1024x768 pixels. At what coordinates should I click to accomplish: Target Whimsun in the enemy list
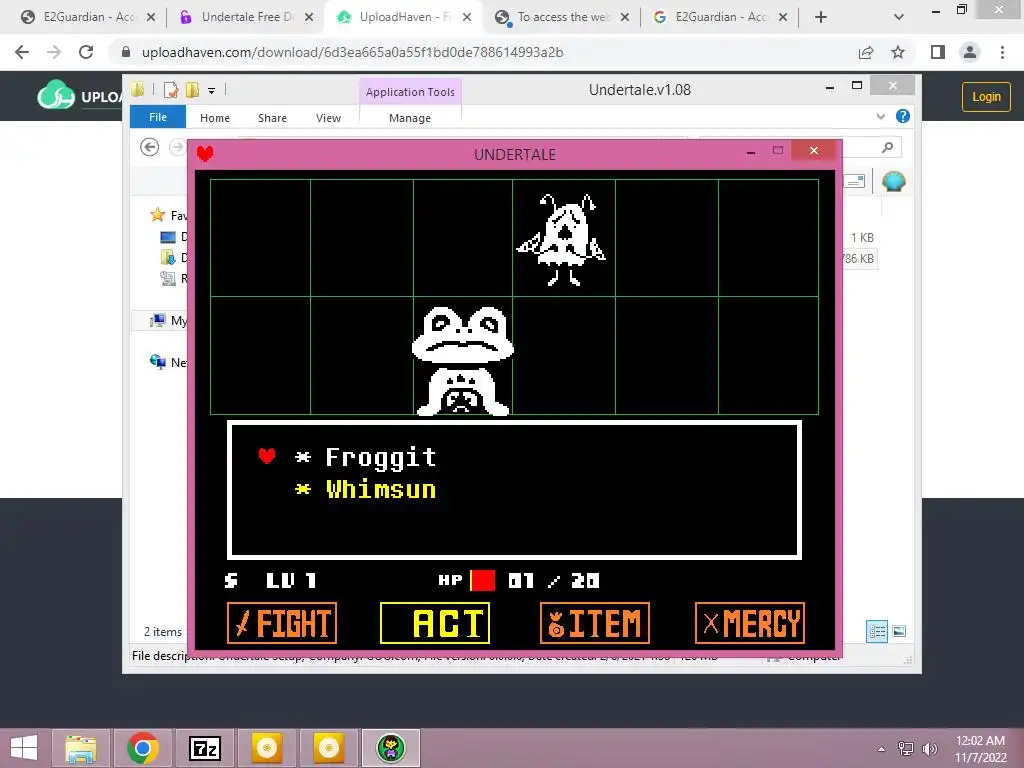(381, 490)
